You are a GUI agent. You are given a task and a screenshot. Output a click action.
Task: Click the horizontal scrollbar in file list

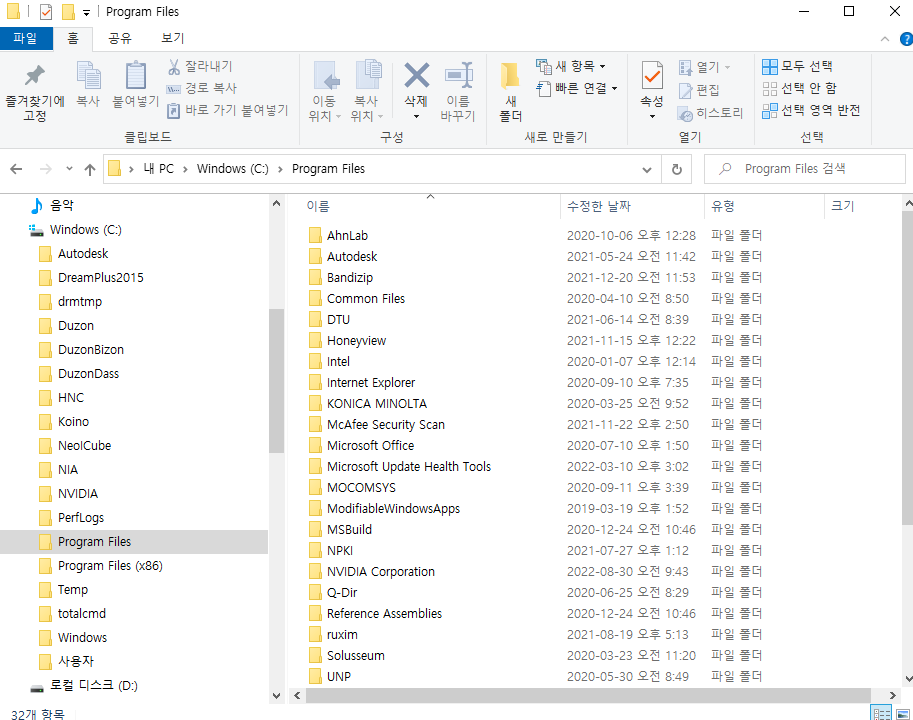click(x=588, y=695)
